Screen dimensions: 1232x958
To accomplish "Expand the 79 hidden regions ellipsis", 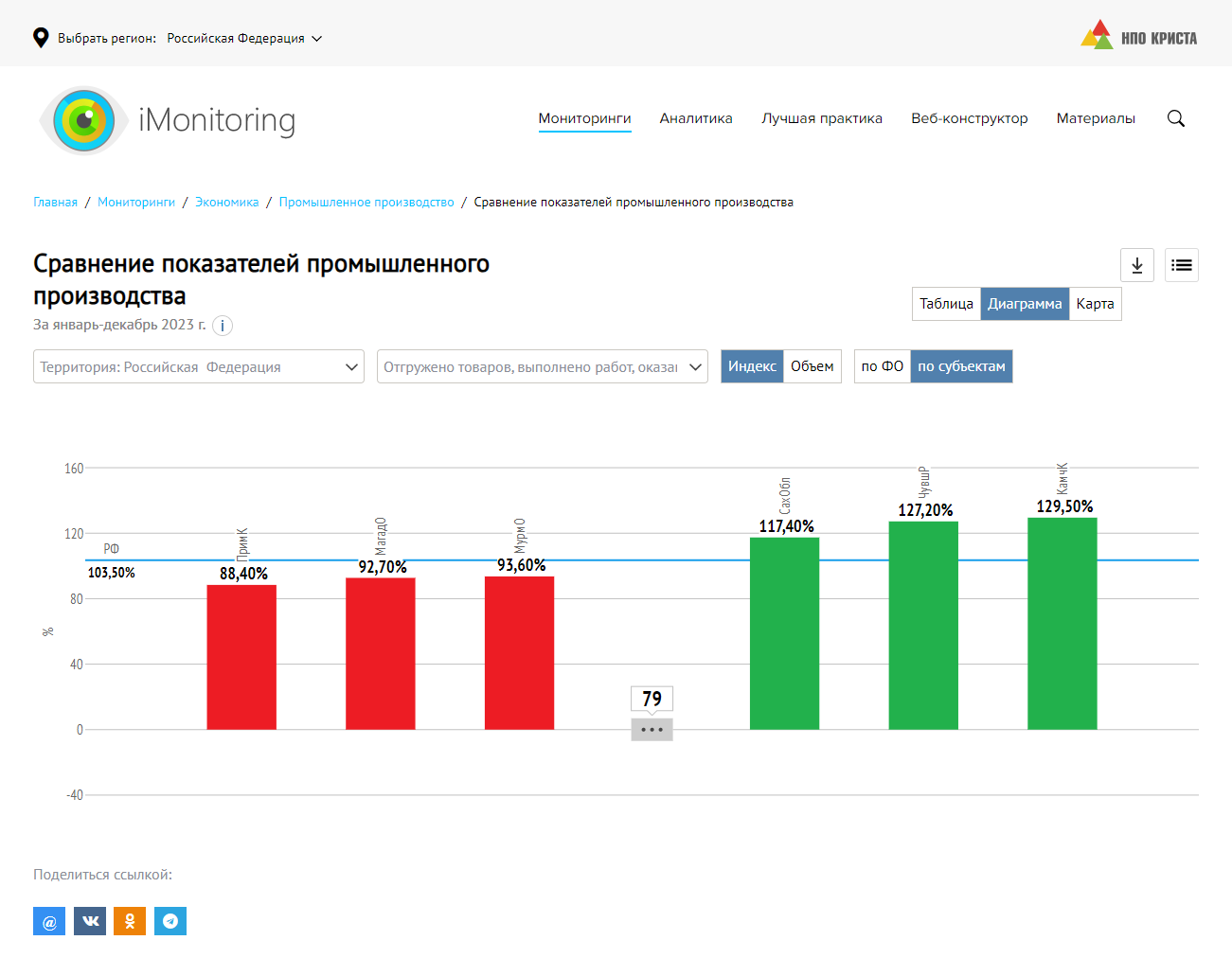I will coord(652,730).
